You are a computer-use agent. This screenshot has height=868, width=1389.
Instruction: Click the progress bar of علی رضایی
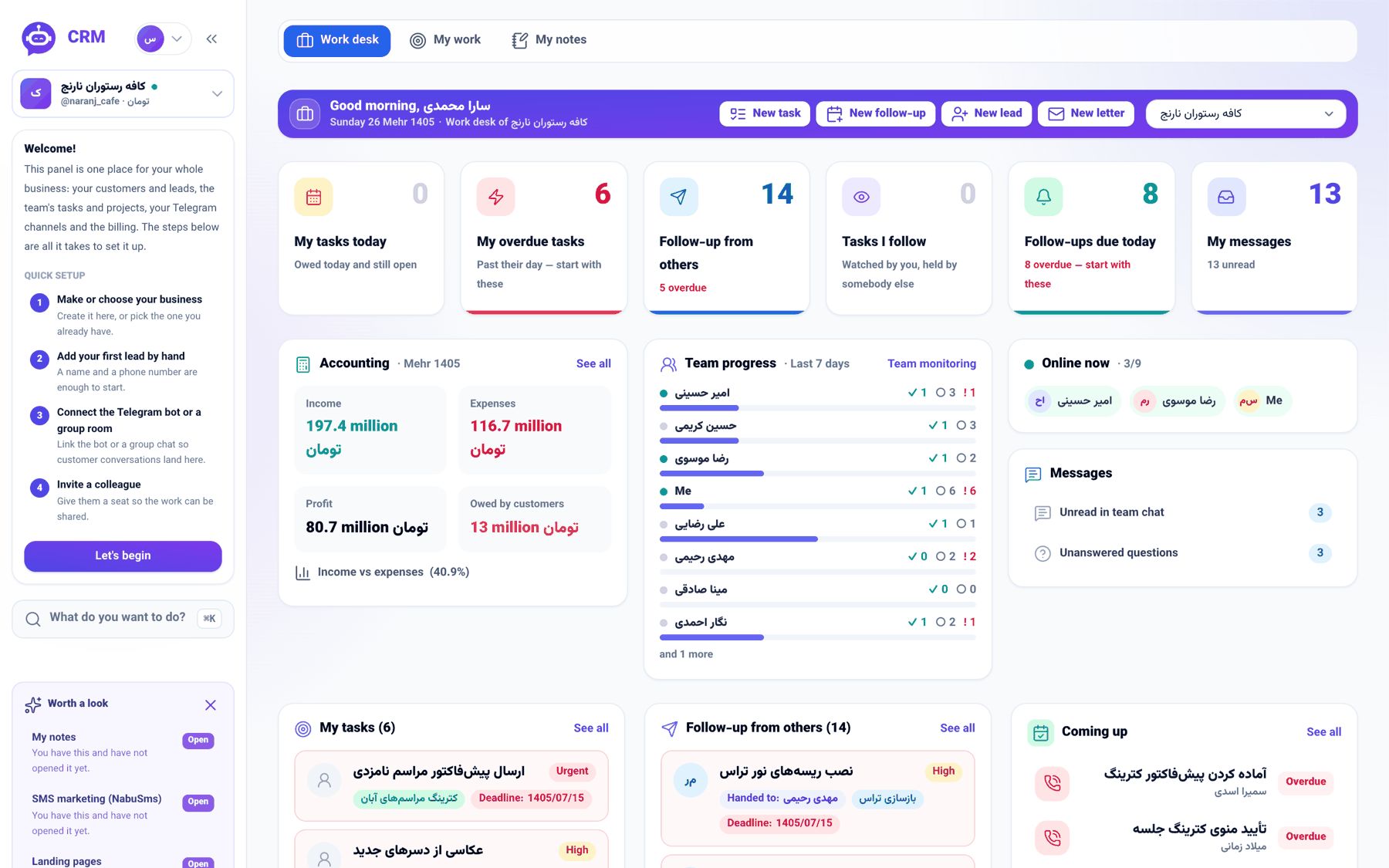[817, 539]
